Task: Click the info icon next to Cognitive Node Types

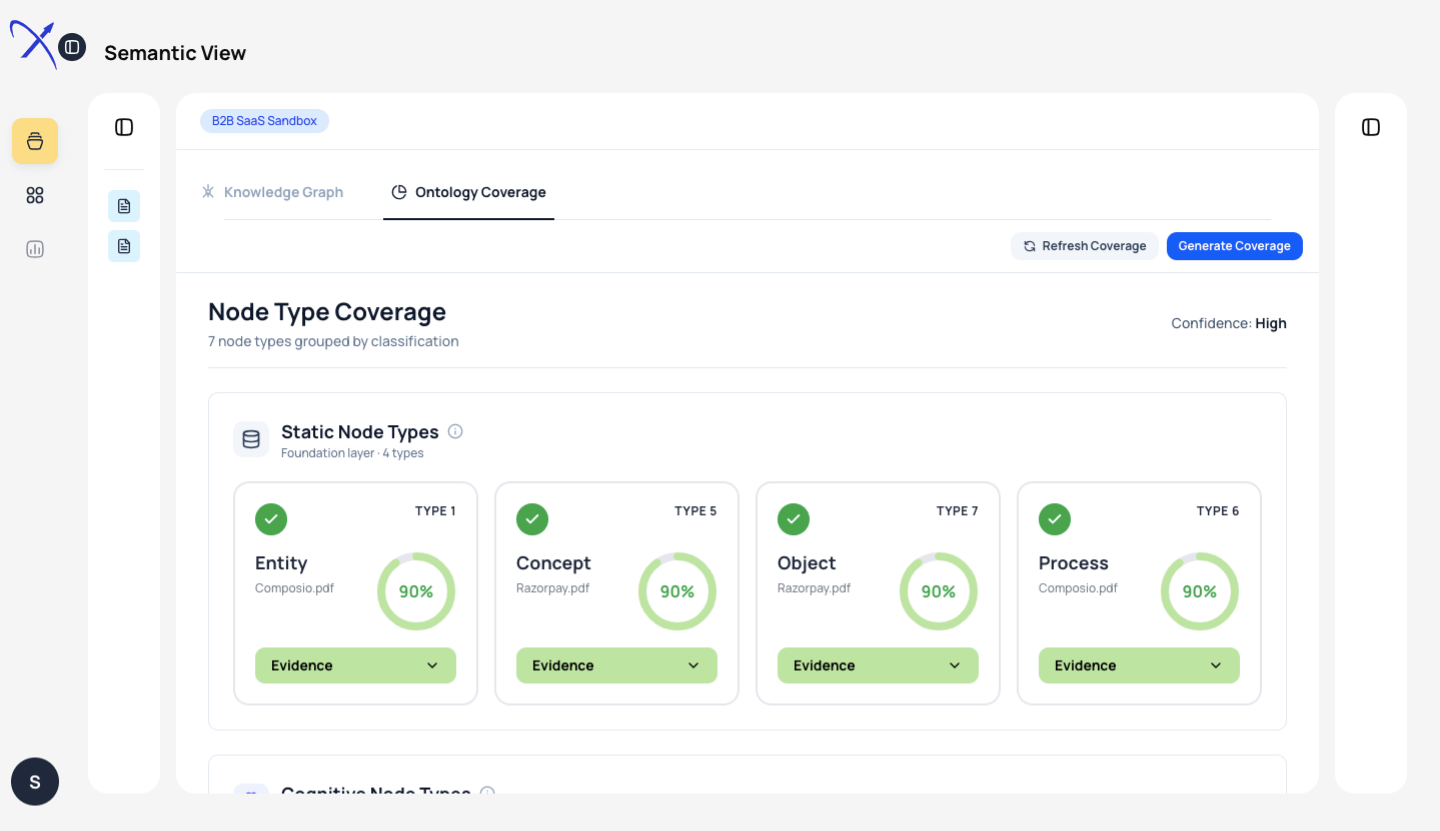Action: click(487, 793)
